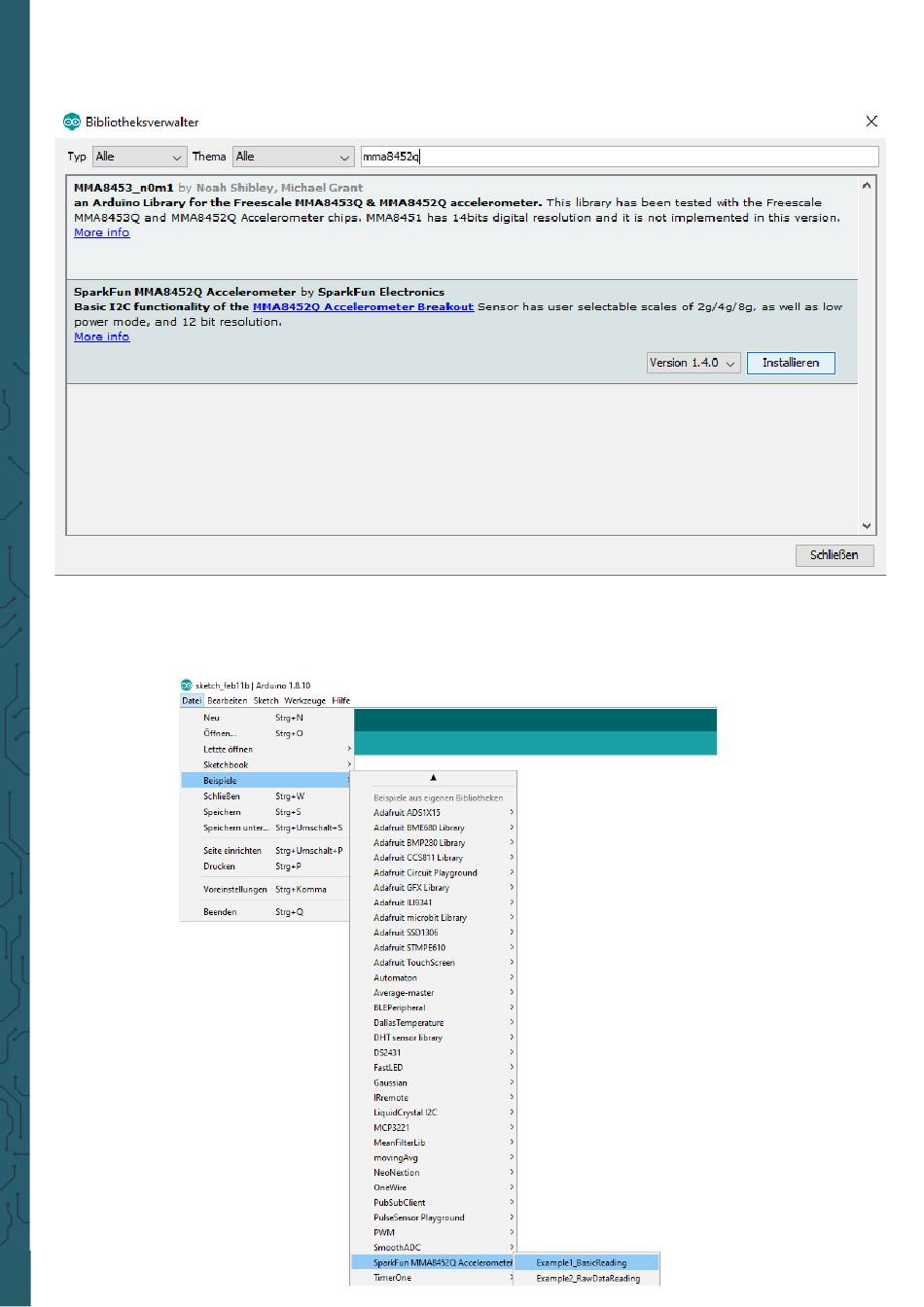The width and height of the screenshot is (924, 1307).
Task: Select the MMA8453_n0m1 library title
Action: 124,188
